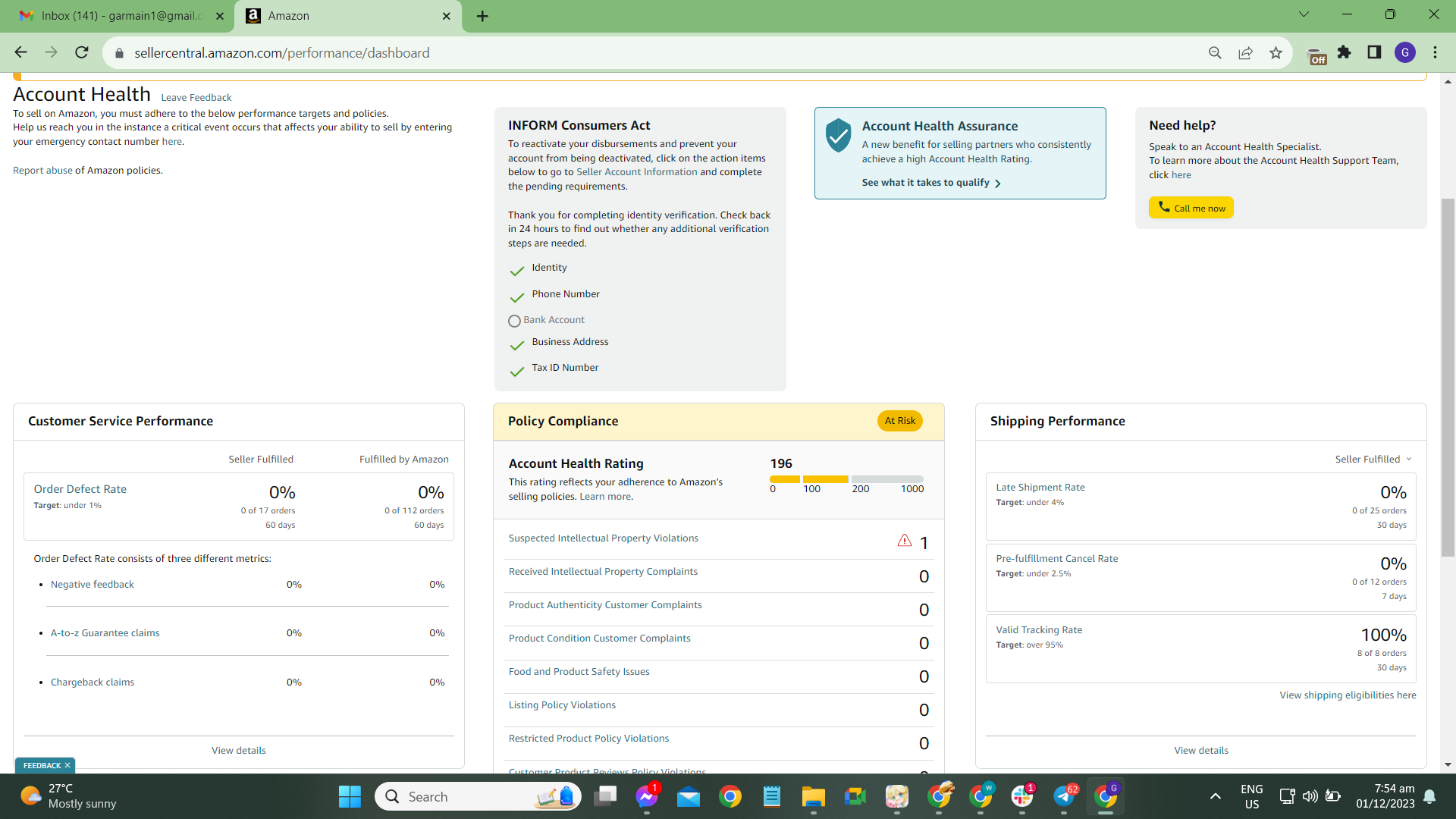Open the Windows Start menu

point(350,796)
